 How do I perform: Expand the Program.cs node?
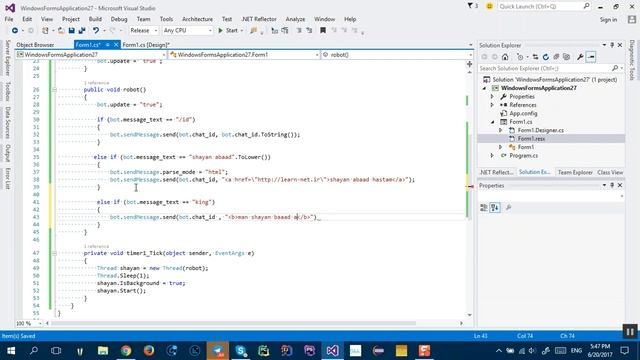point(492,156)
